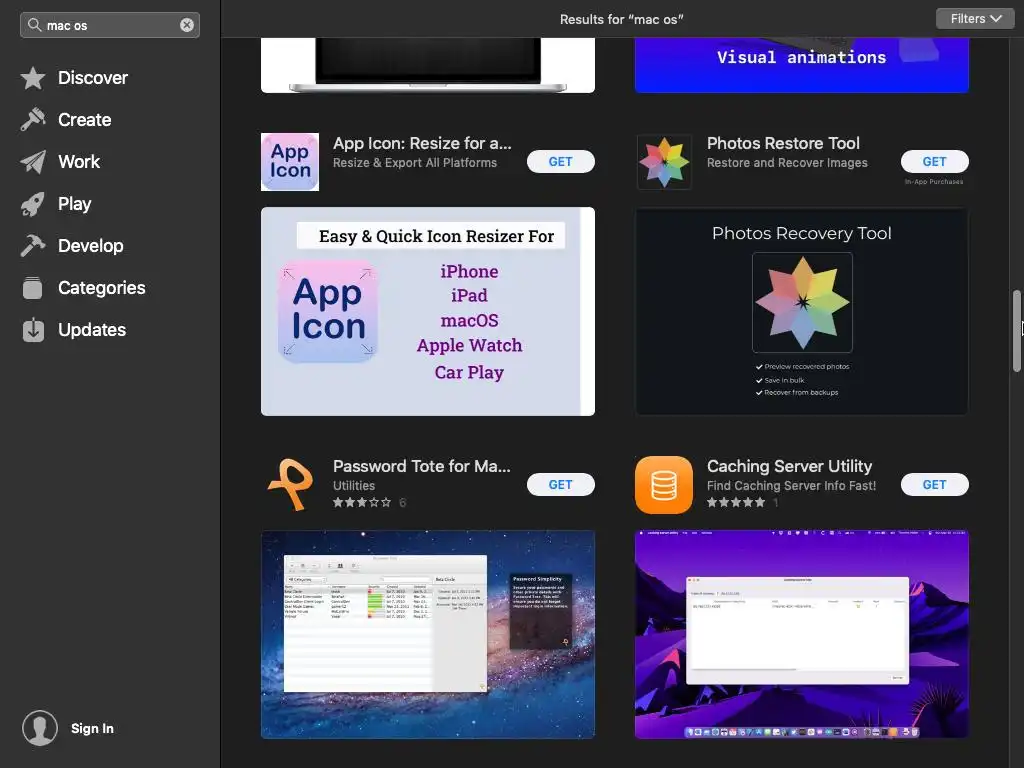Click the vertical scrollbar thumb
This screenshot has width=1024, height=768.
(x=1016, y=330)
